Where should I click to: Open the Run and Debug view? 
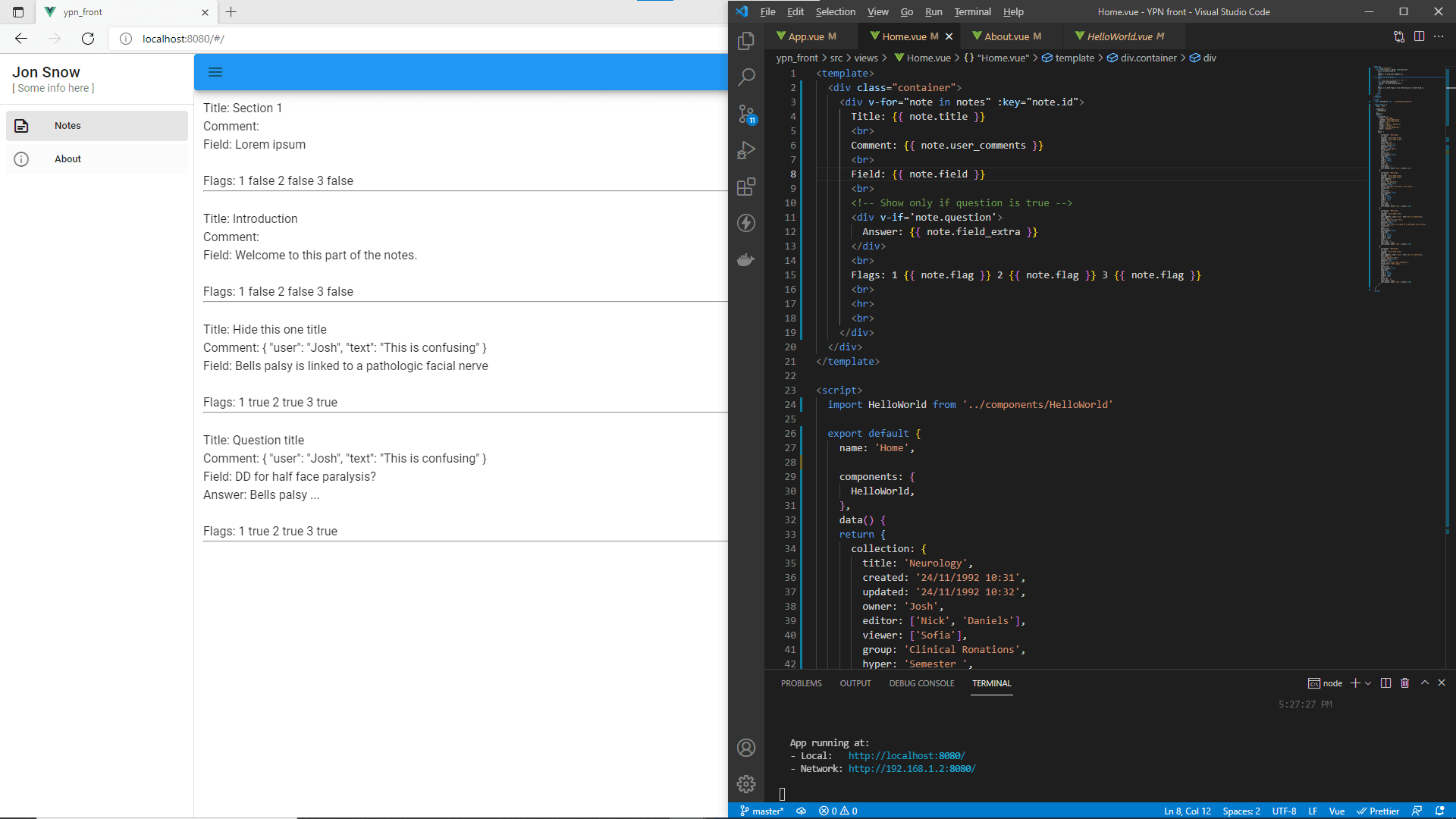[x=747, y=150]
